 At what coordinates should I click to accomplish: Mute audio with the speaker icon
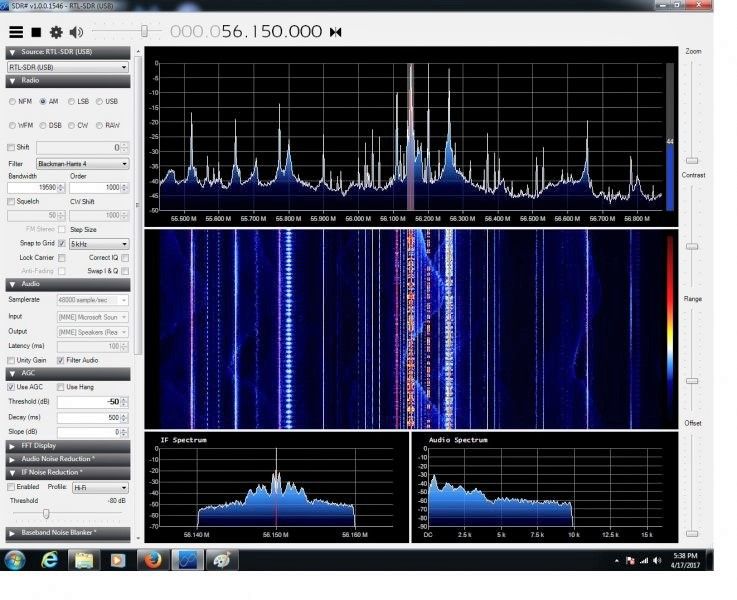click(x=76, y=32)
